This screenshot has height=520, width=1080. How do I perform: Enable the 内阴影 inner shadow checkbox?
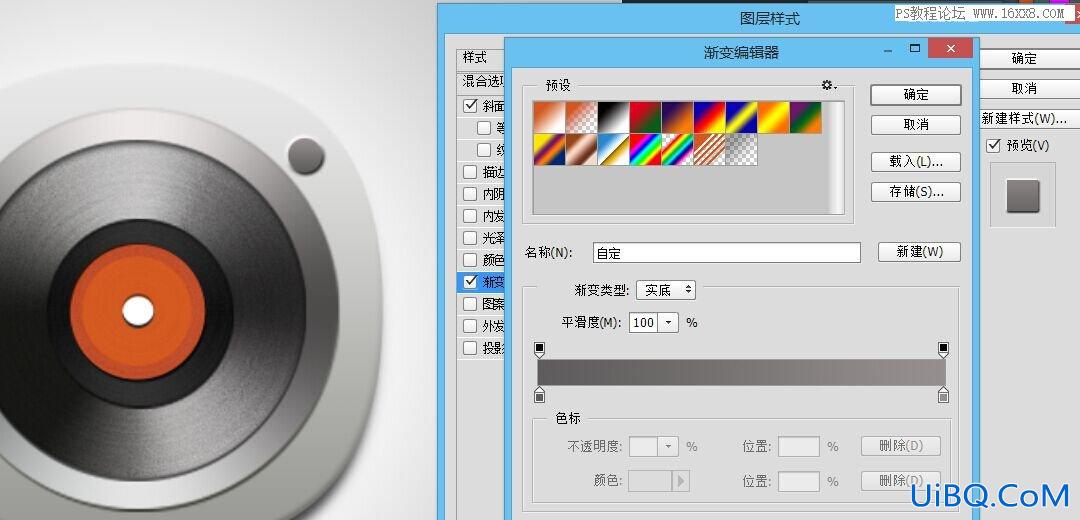(470, 194)
